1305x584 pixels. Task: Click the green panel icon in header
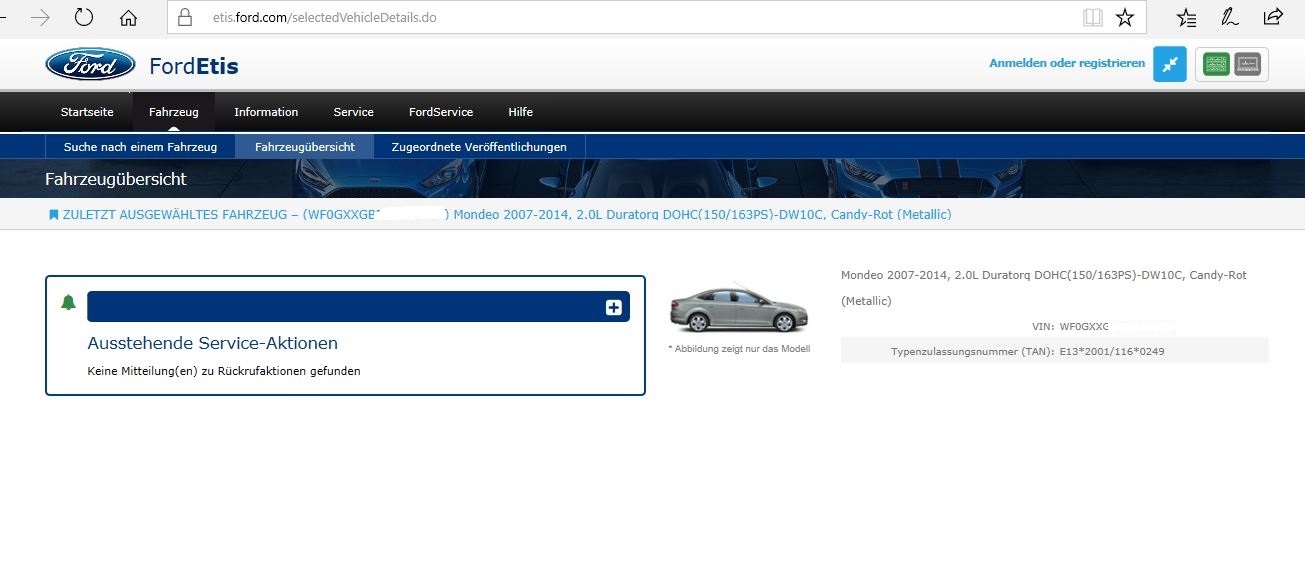(1216, 64)
